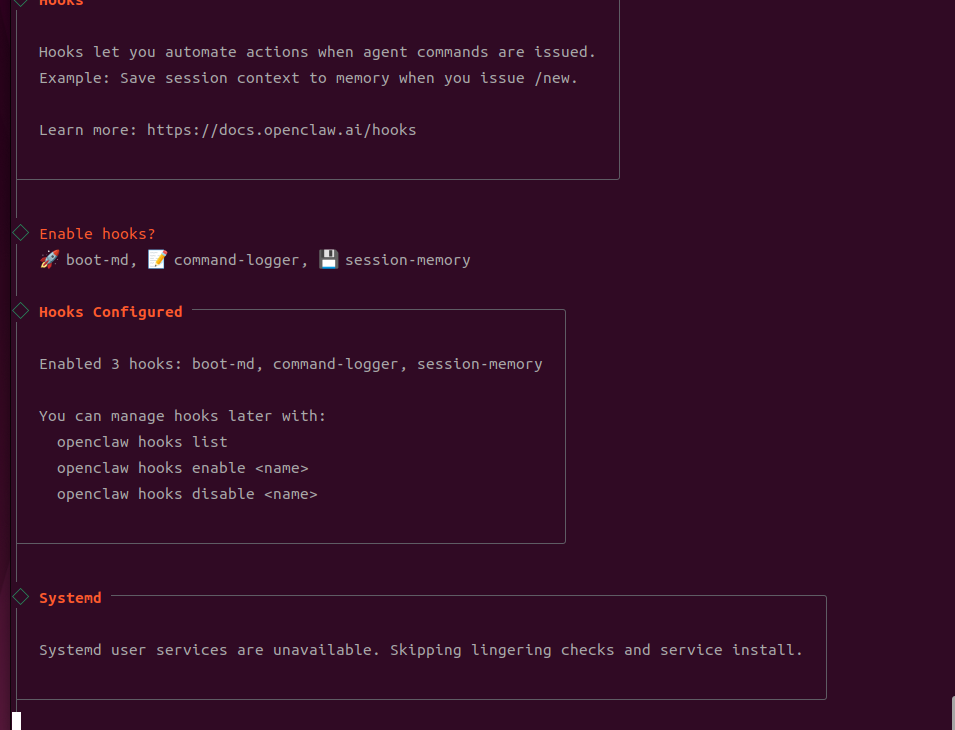Screen dimensions: 955x730
Task: Click the "Systemd user services are unavailable" message
Action: [420, 650]
